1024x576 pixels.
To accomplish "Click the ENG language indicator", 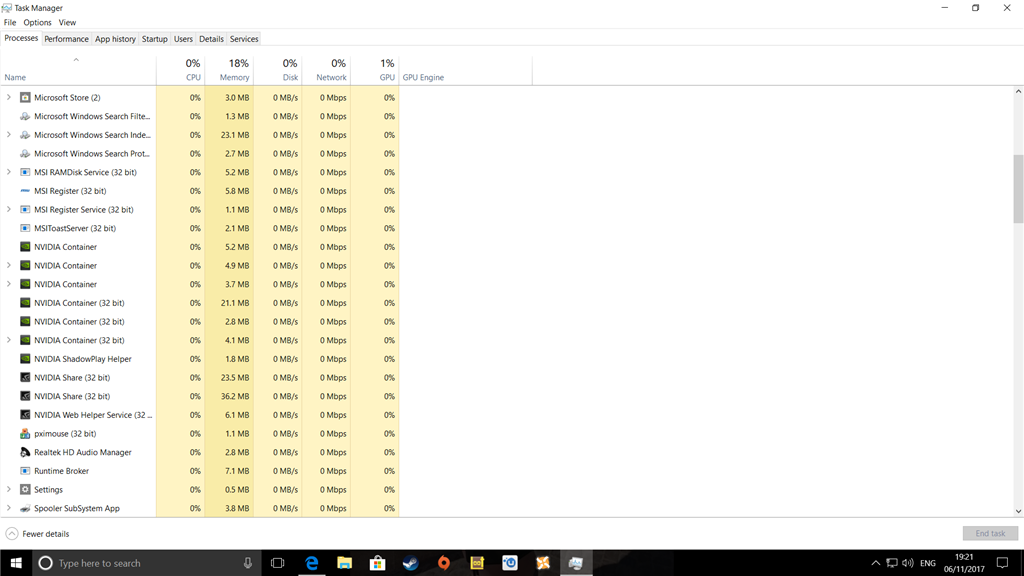I will click(928, 563).
